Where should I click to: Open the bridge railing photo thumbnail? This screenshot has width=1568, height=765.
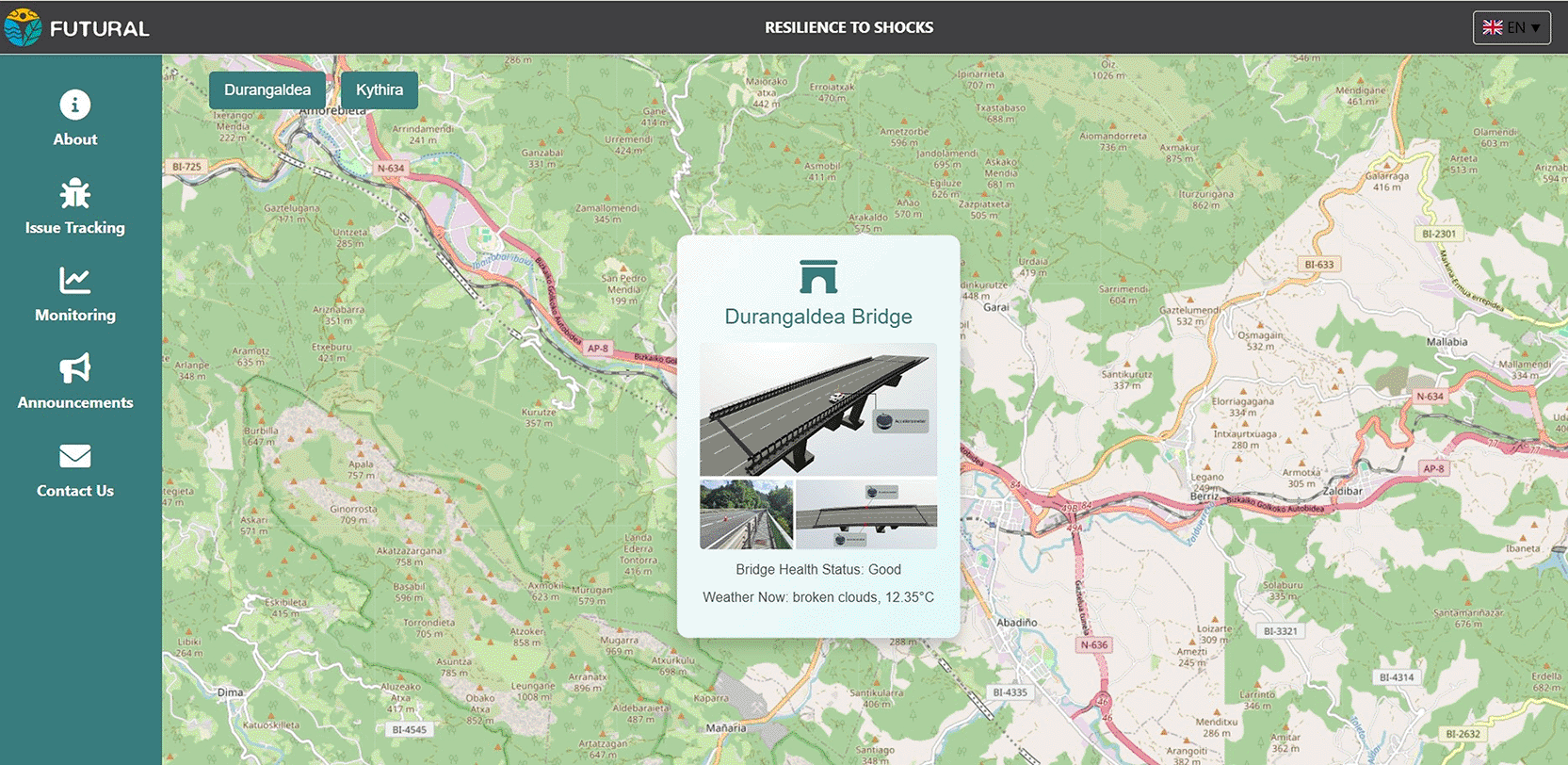coord(747,514)
